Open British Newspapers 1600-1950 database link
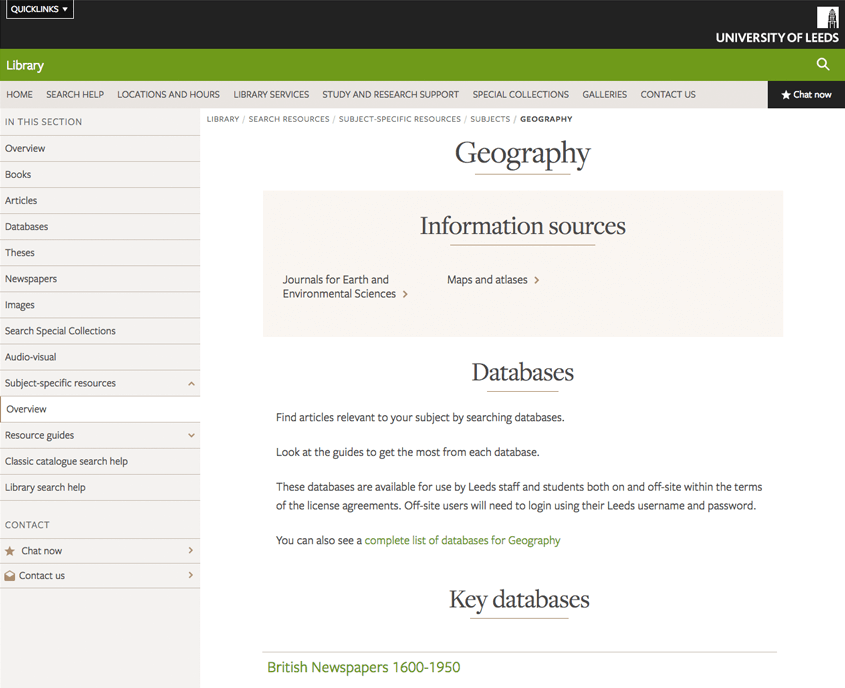This screenshot has width=845, height=688. [x=364, y=668]
